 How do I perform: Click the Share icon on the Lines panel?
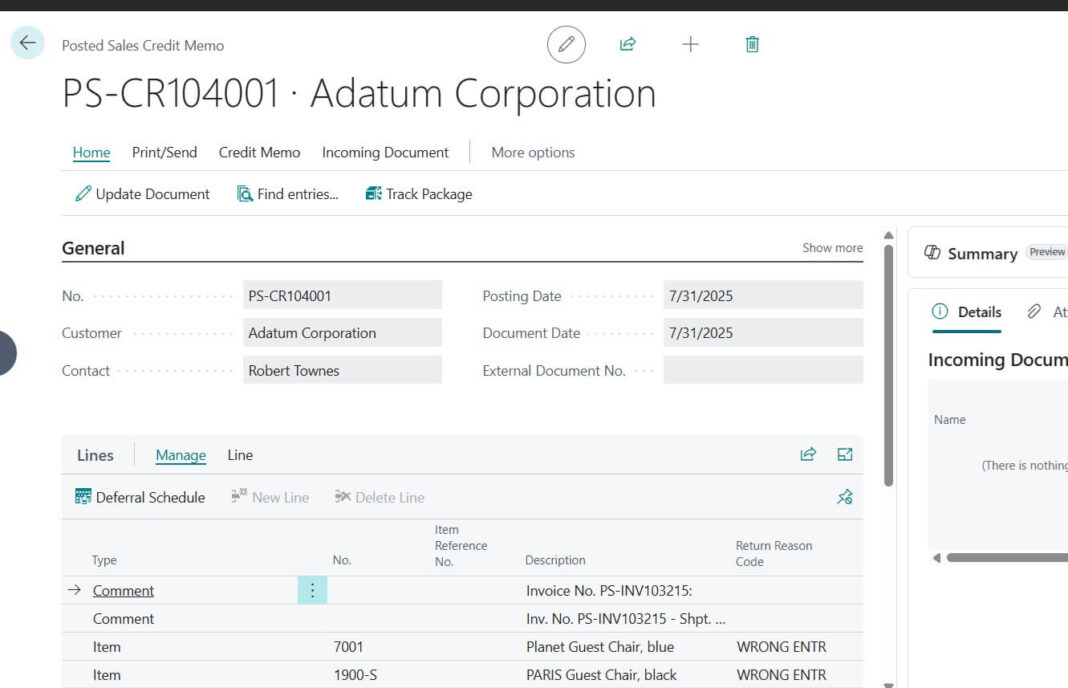click(807, 454)
